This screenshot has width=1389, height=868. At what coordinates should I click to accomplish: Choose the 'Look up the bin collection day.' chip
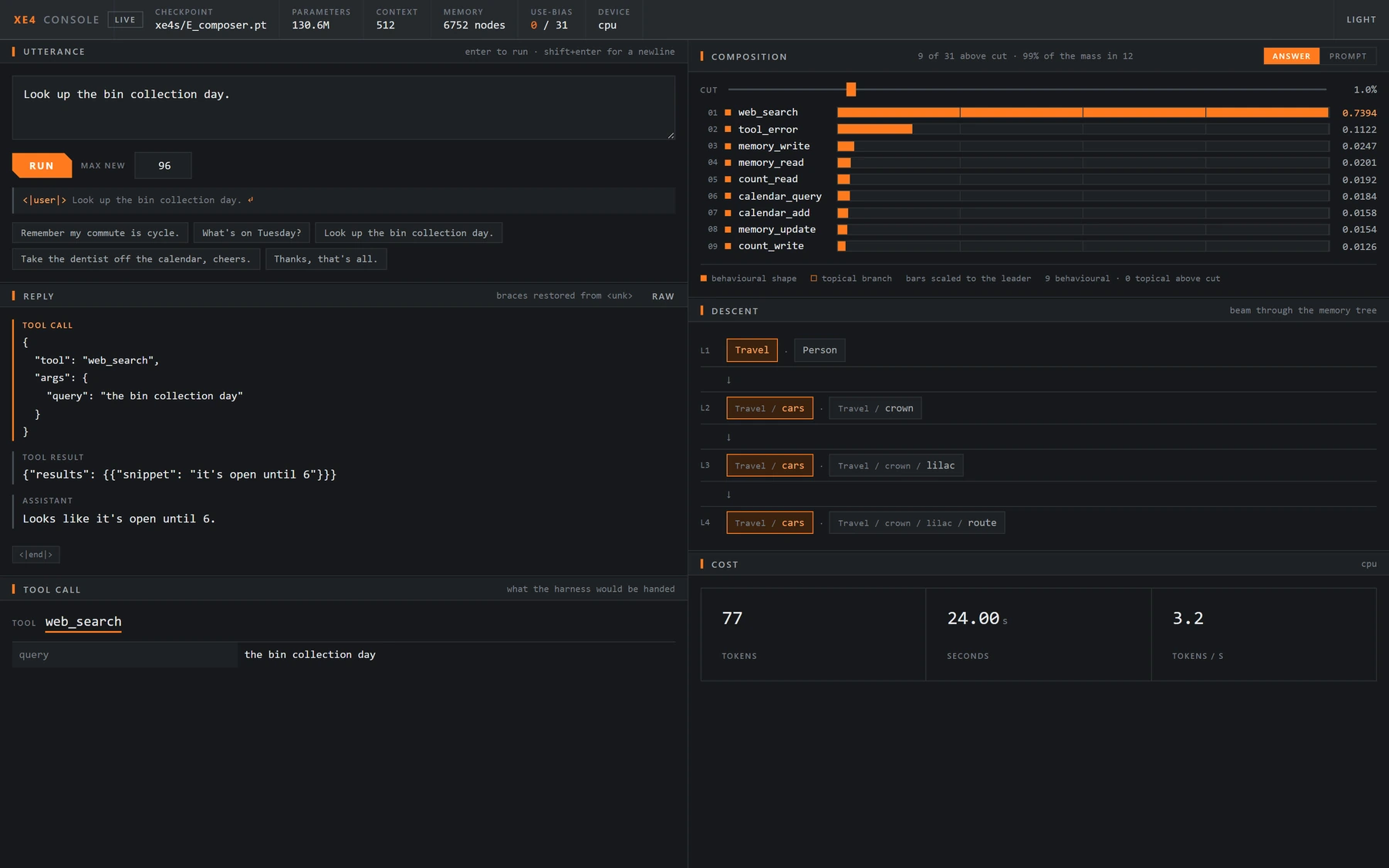click(x=408, y=233)
